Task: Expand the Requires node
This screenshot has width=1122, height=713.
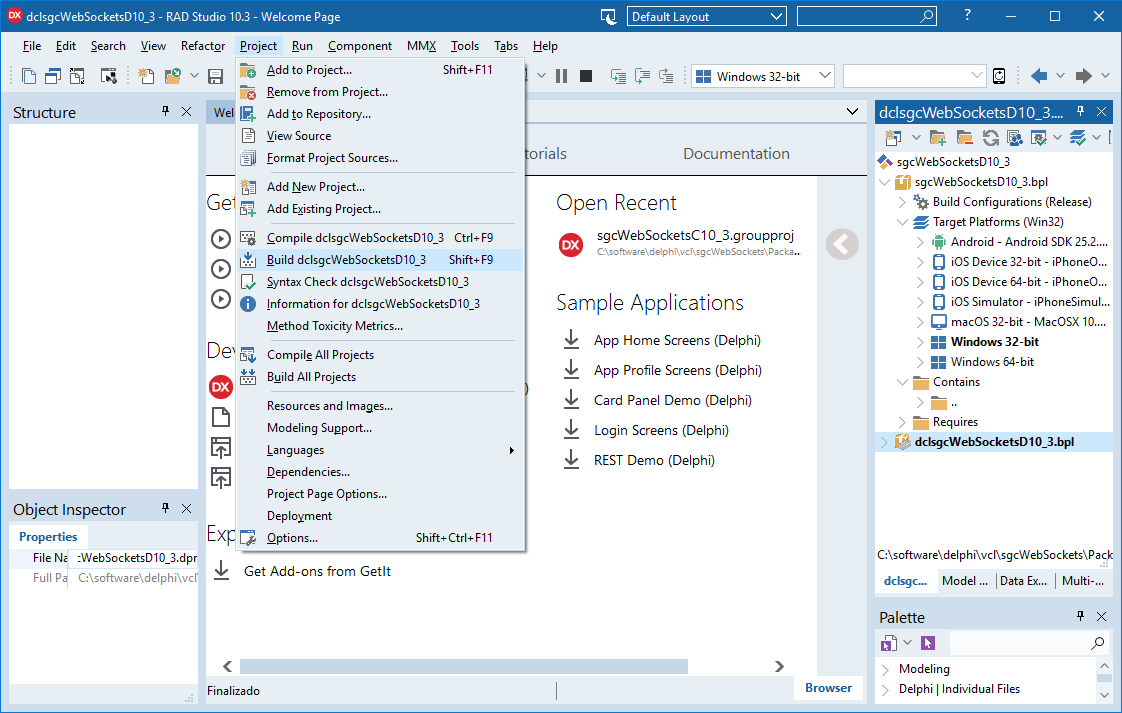Action: [x=902, y=422]
